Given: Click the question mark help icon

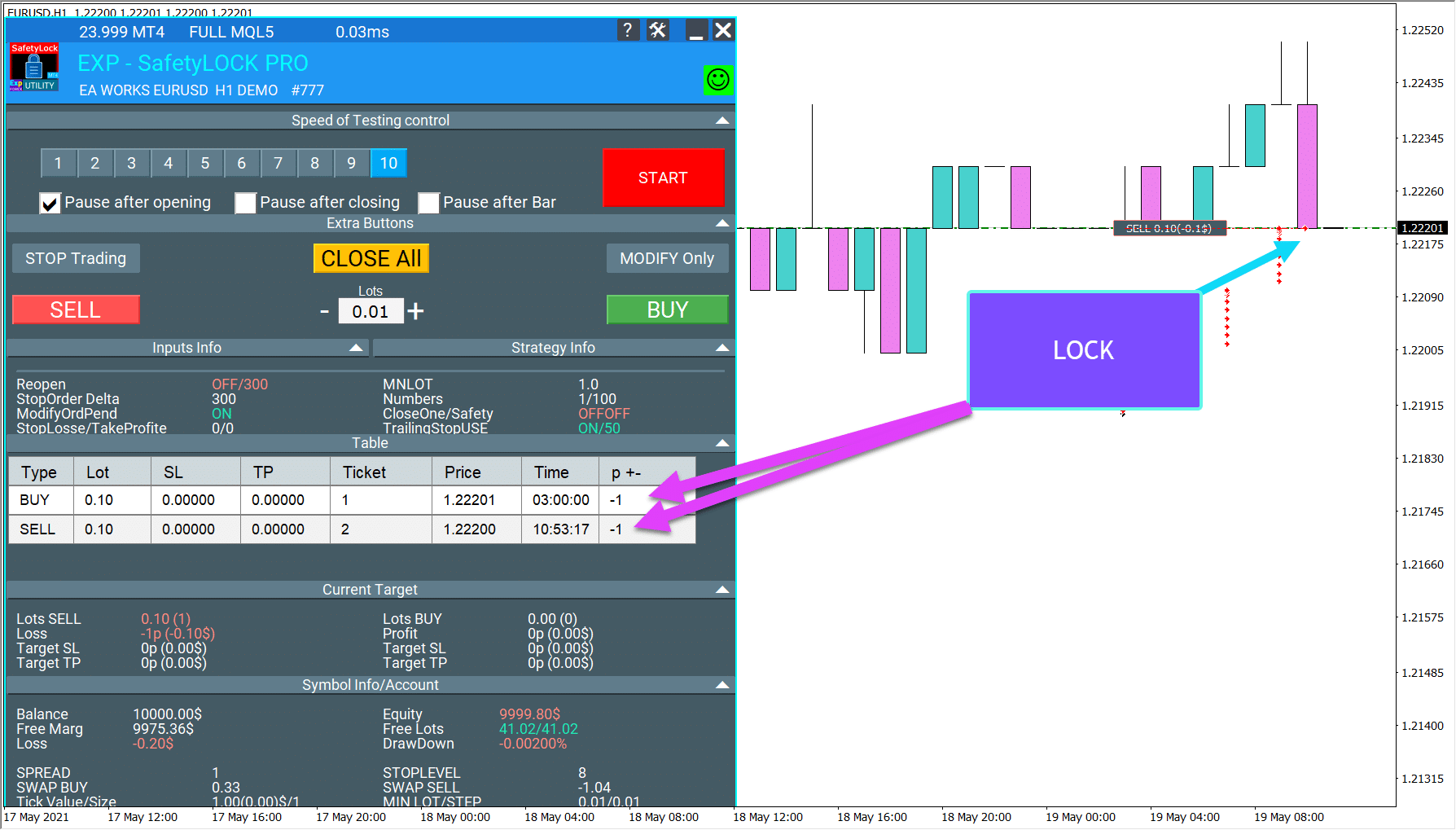Looking at the screenshot, I should point(626,31).
